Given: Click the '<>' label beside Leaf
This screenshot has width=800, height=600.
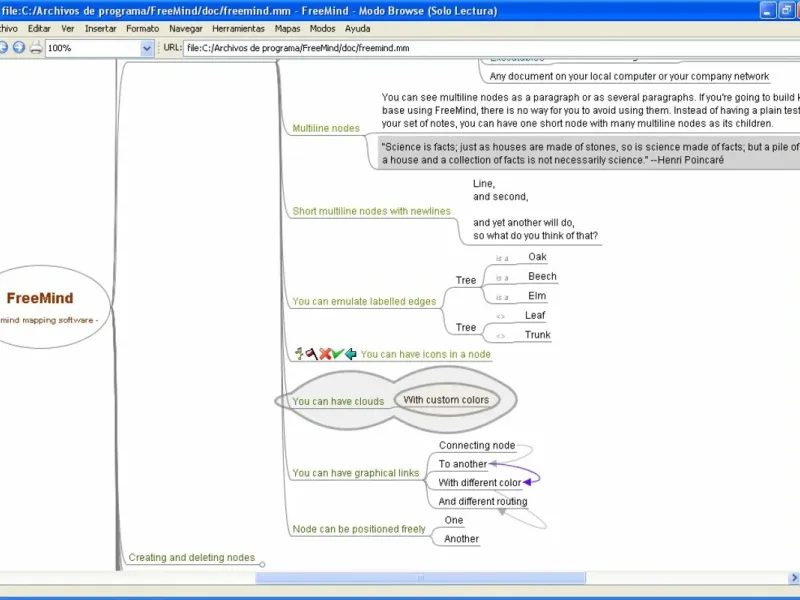Looking at the screenshot, I should tap(501, 317).
